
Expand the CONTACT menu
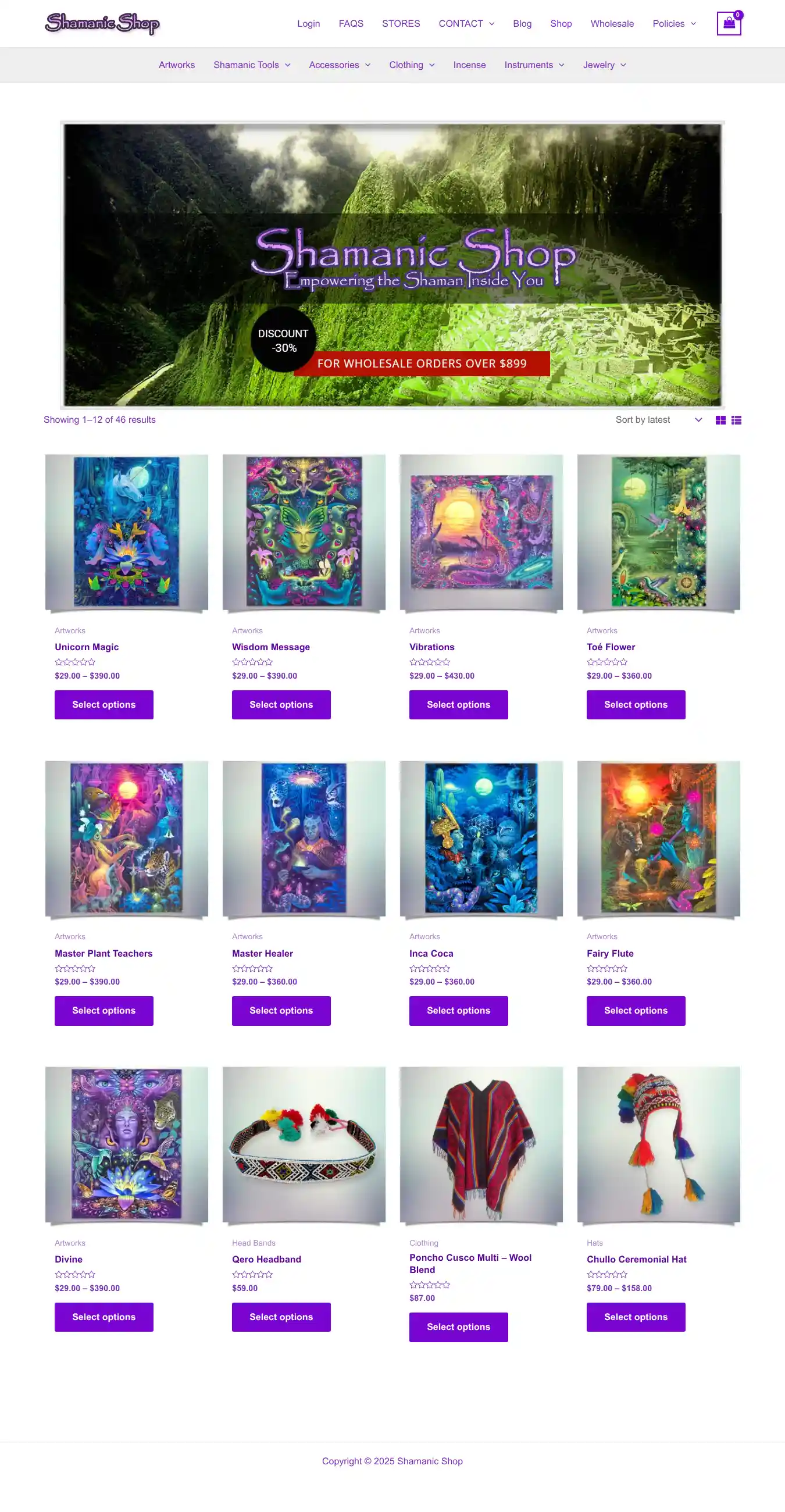(466, 23)
